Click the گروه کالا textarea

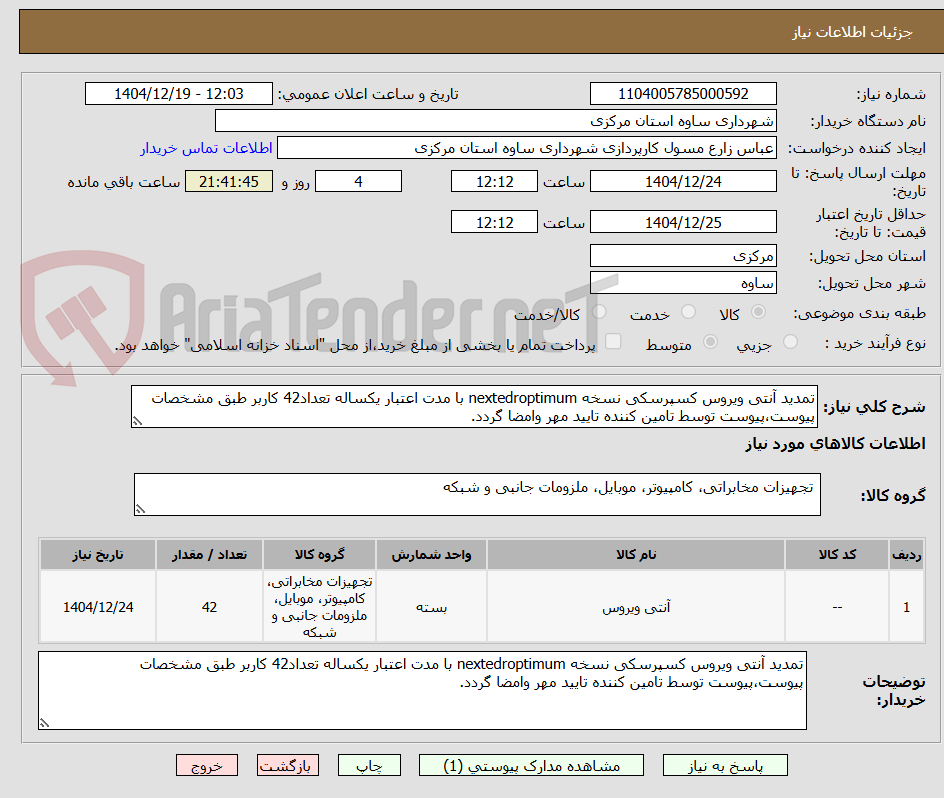pos(477,494)
